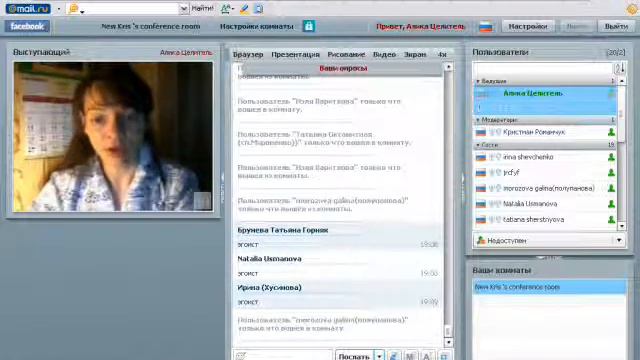Click green status icon for irina shevchenko

611,157
